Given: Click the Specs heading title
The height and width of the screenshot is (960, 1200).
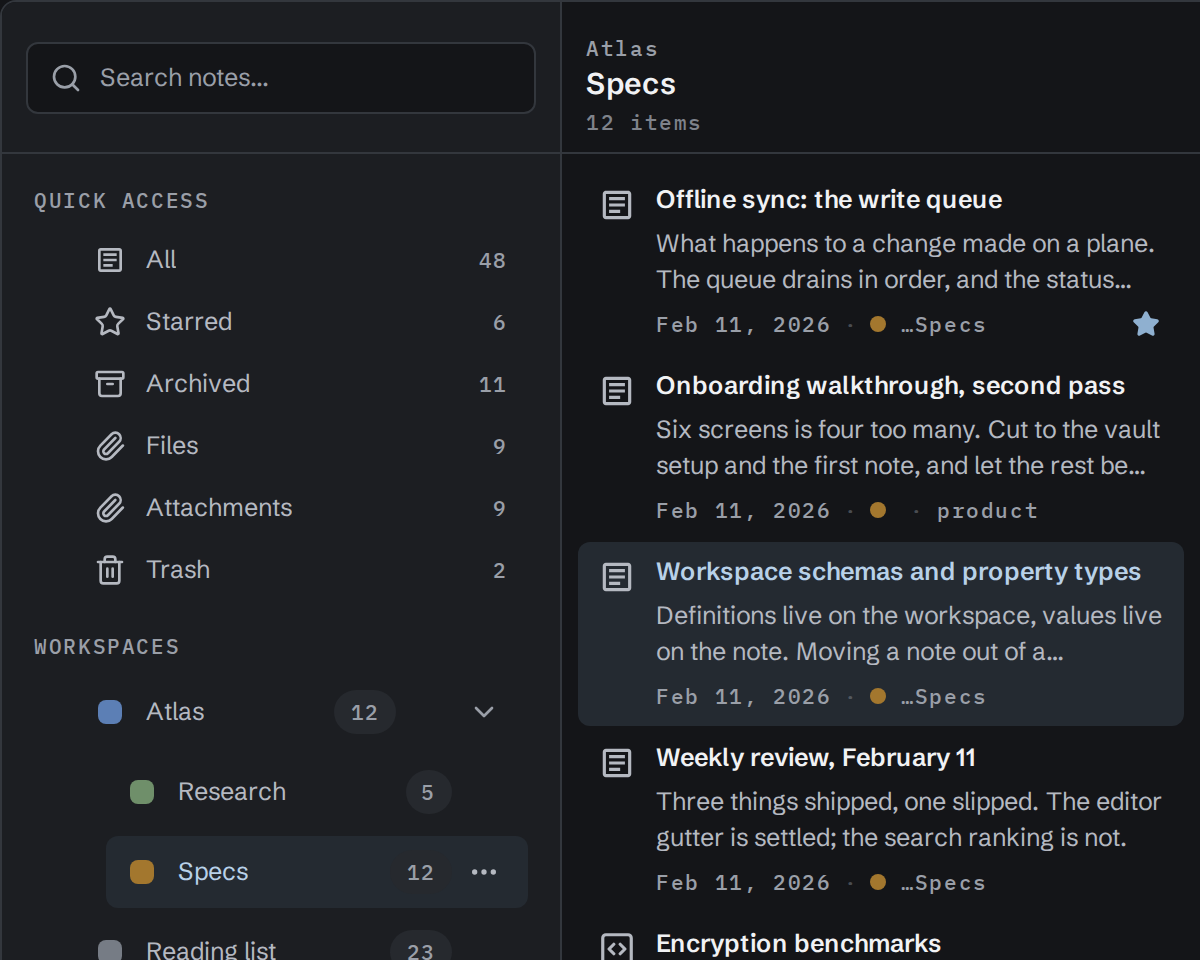Looking at the screenshot, I should click(x=631, y=84).
